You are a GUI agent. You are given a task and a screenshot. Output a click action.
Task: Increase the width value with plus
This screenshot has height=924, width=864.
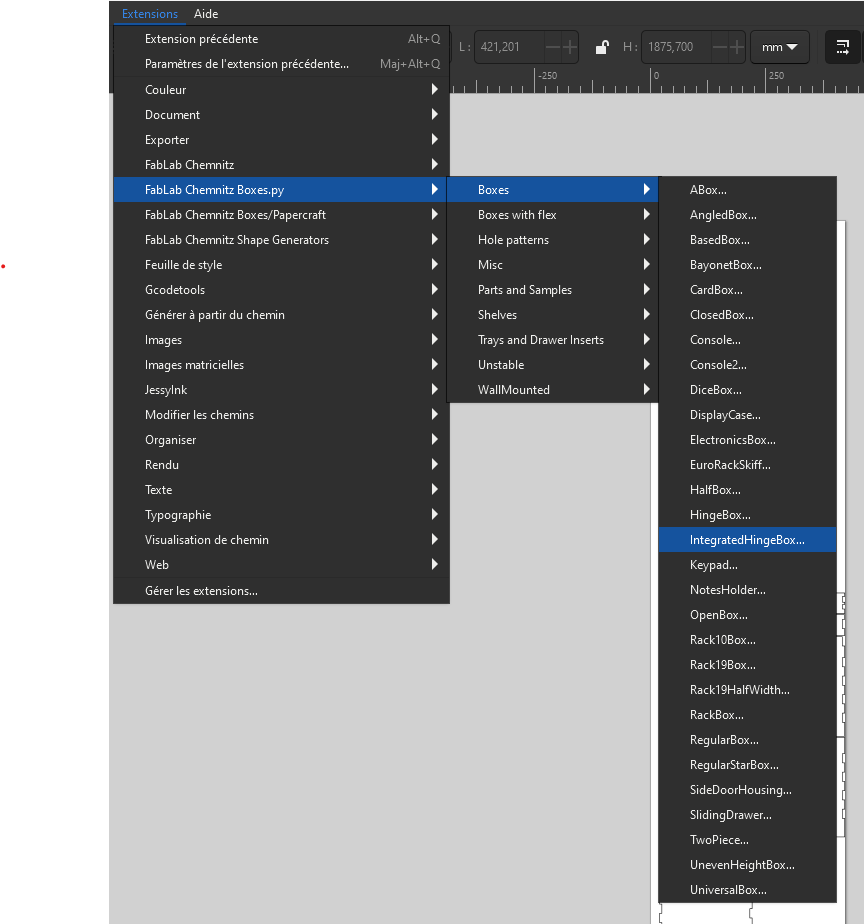(x=570, y=47)
